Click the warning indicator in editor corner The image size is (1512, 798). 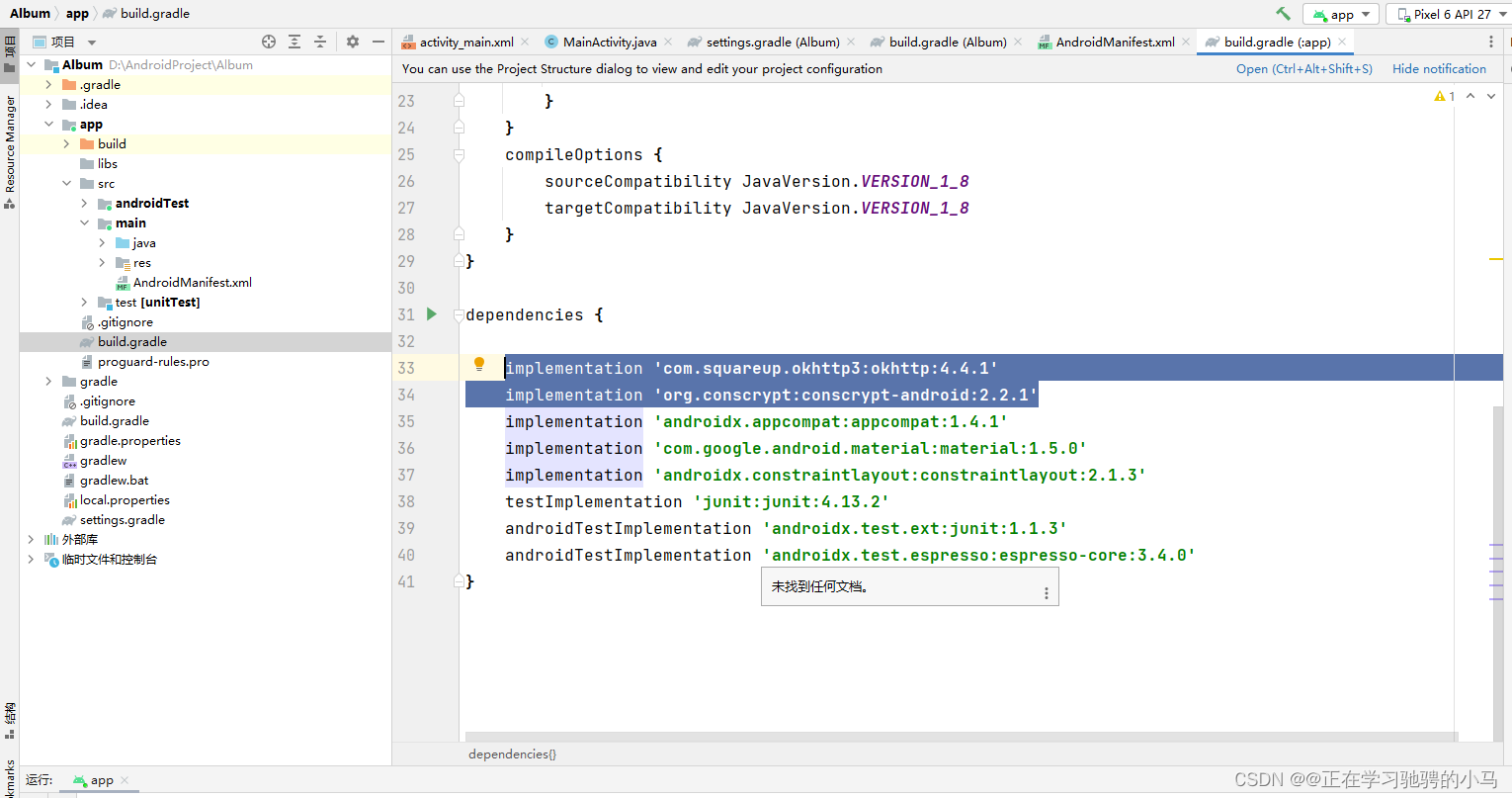(x=1445, y=96)
